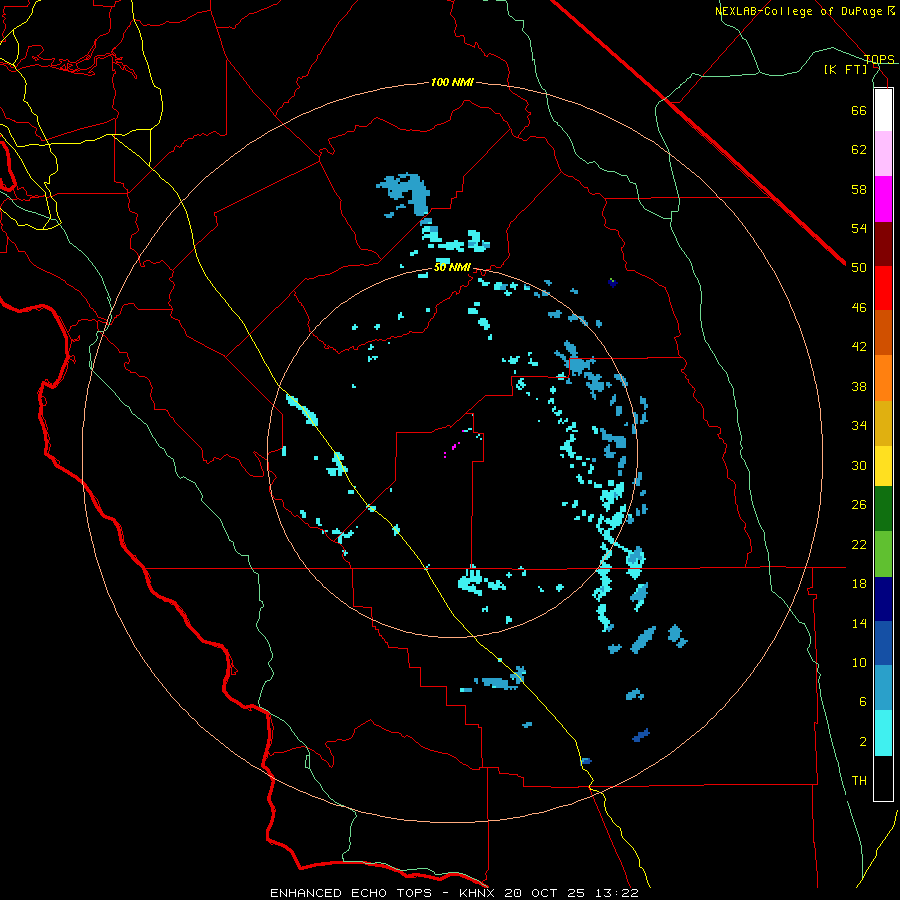Pick the magenta color band in the legend

(x=883, y=199)
